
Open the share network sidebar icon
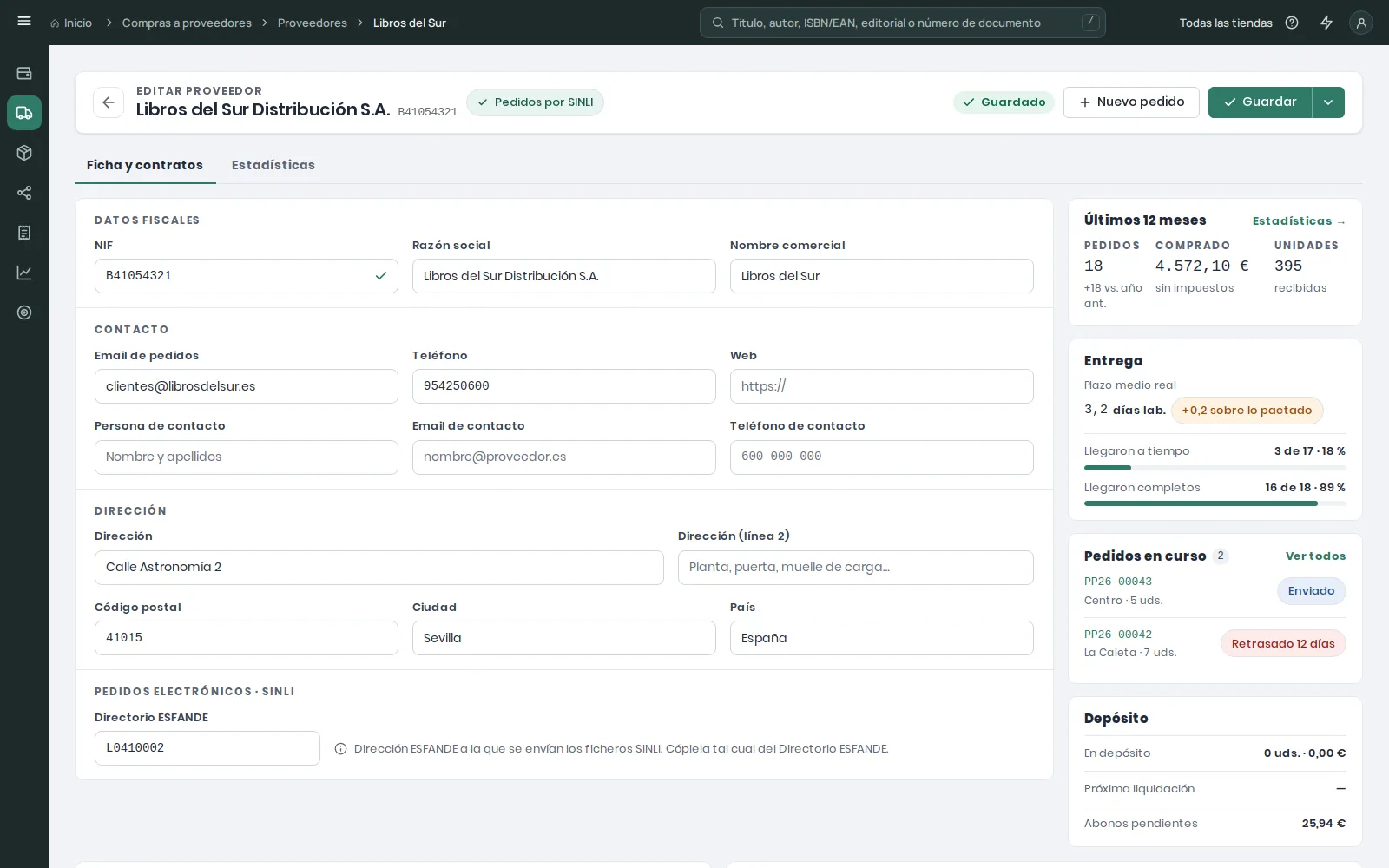(x=24, y=193)
